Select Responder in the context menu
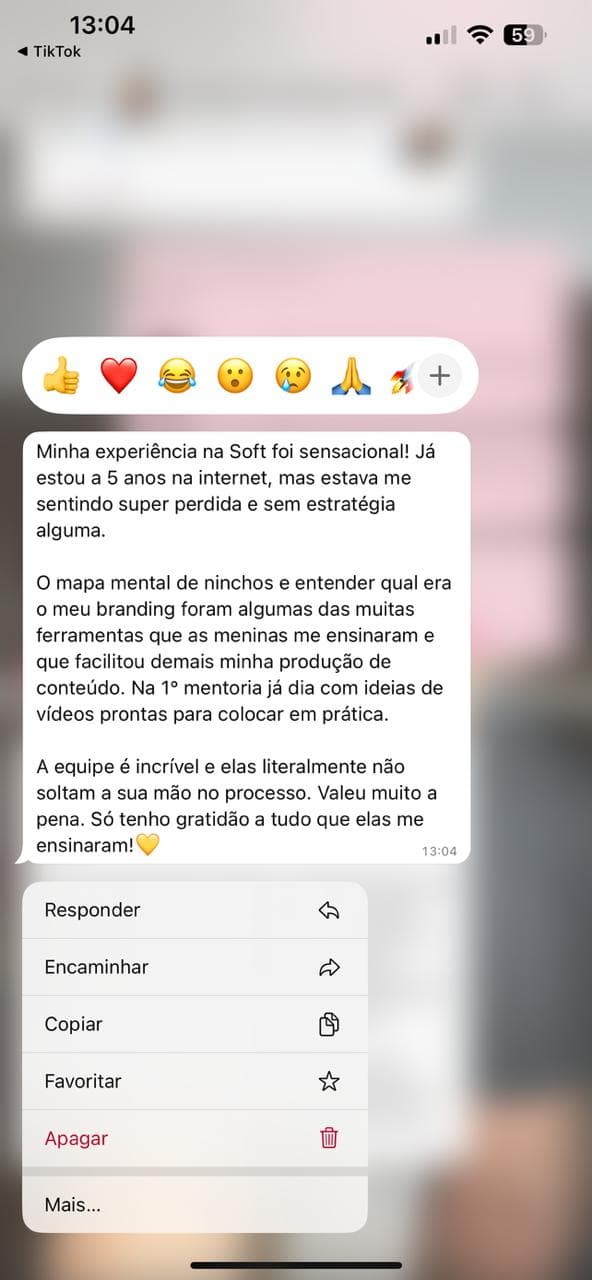This screenshot has height=1280, width=592. [195, 910]
